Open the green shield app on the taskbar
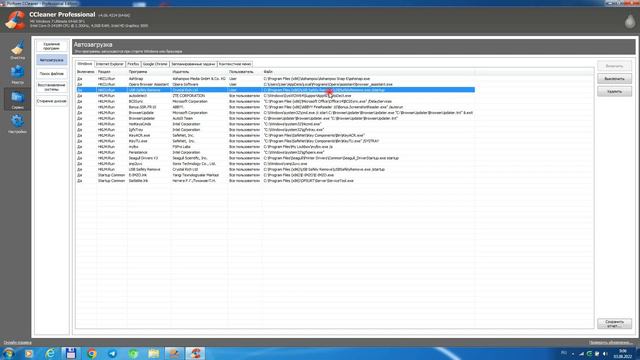The width and height of the screenshot is (640, 360). (x=133, y=353)
